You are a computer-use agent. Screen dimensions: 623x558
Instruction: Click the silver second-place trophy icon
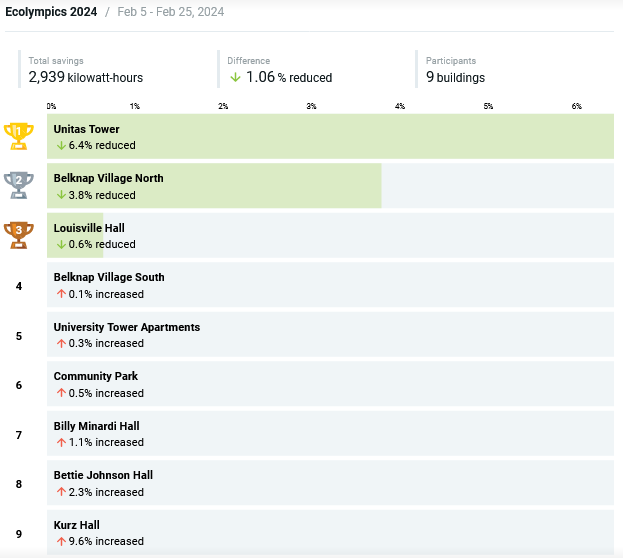point(18,185)
